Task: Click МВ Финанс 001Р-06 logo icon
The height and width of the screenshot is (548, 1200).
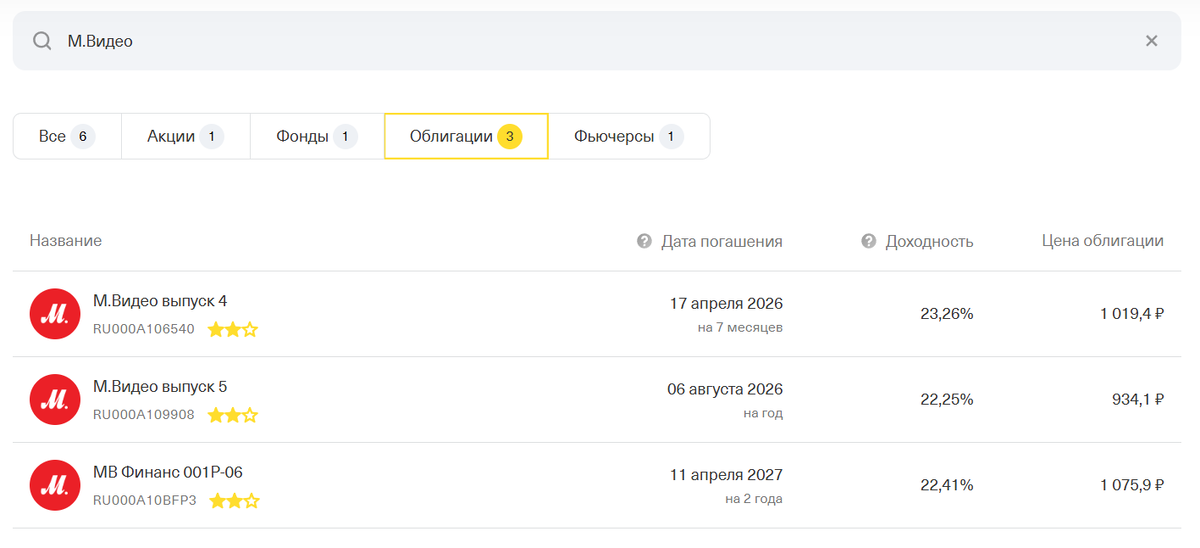Action: click(55, 486)
